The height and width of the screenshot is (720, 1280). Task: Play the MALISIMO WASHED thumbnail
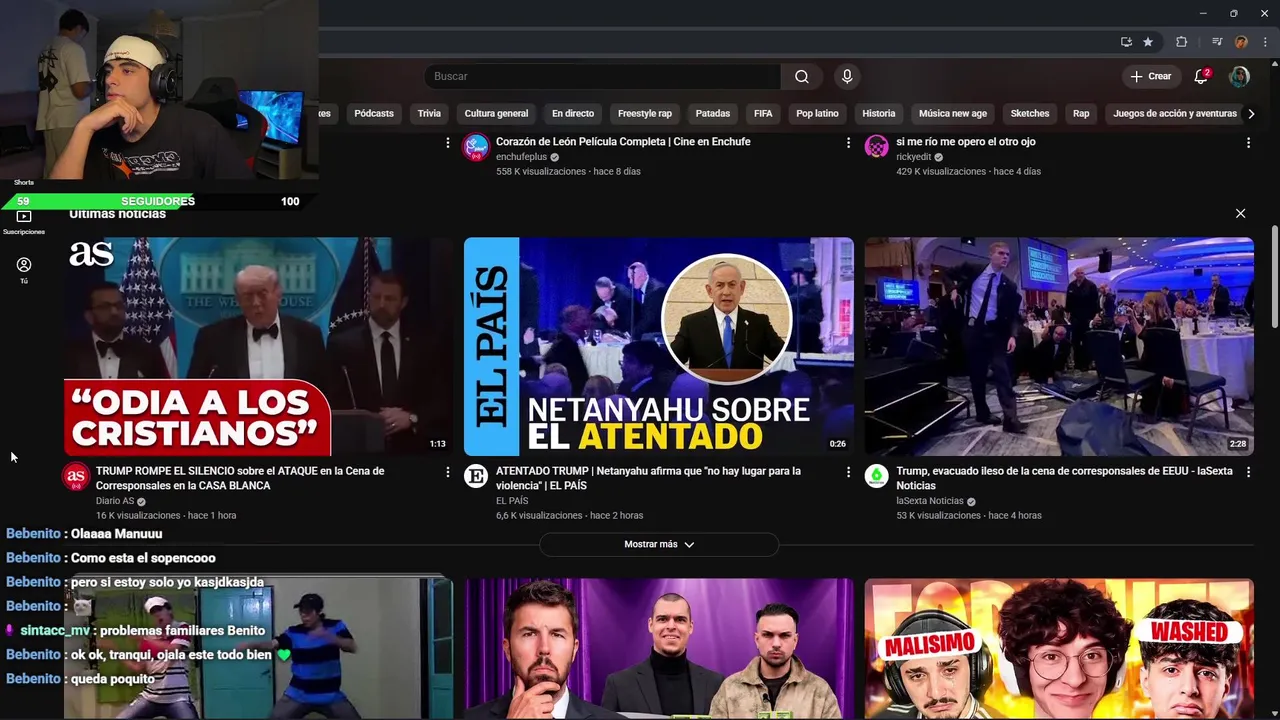pos(1059,649)
